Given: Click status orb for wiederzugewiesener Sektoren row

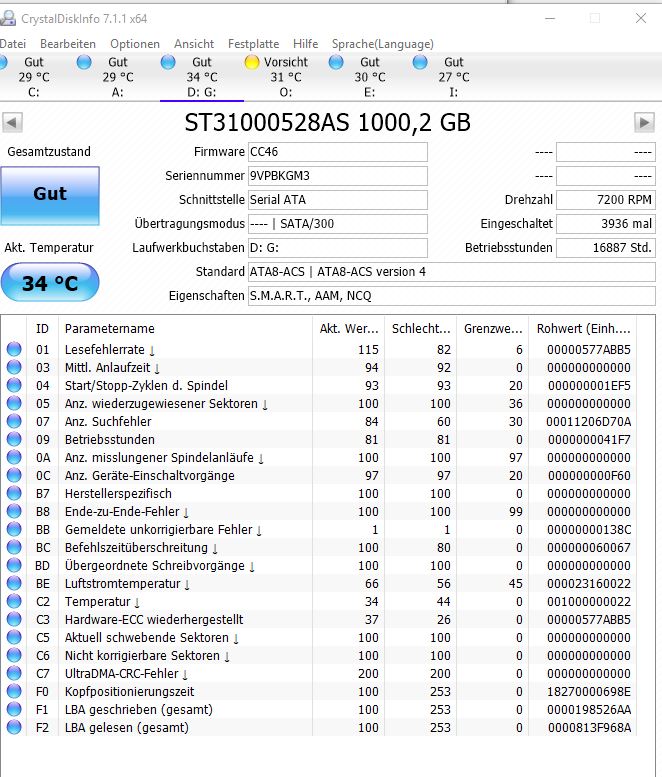Looking at the screenshot, I should (14, 403).
